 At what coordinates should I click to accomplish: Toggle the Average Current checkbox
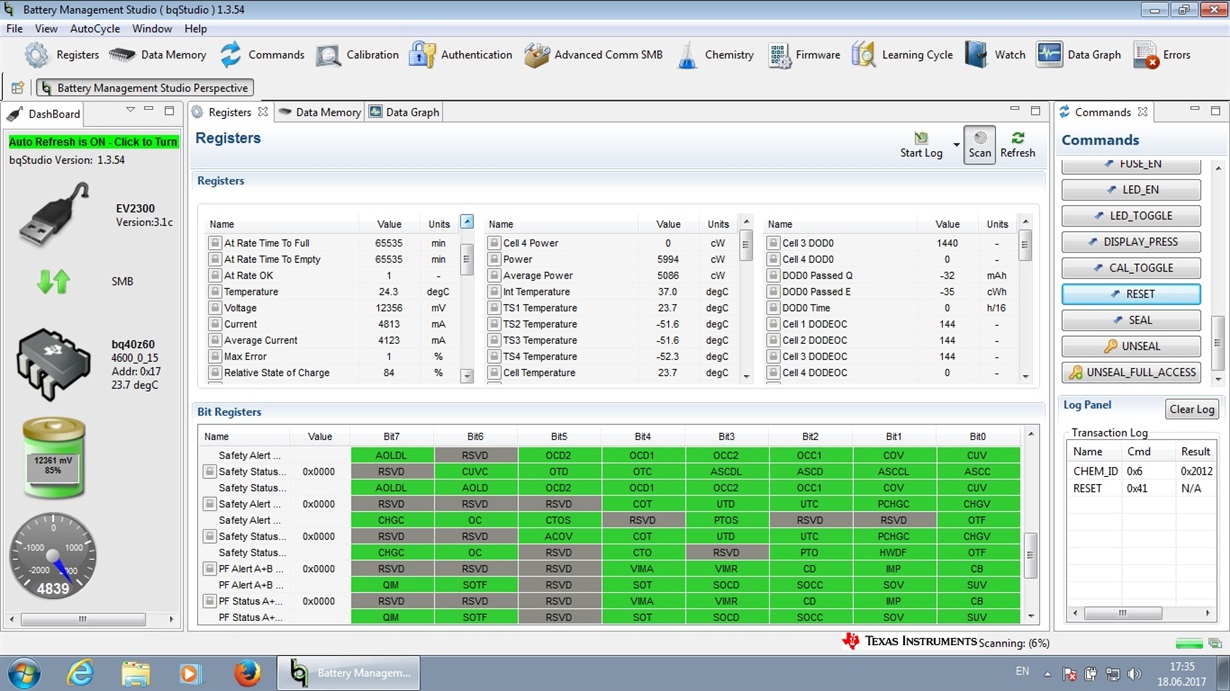pyautogui.click(x=214, y=340)
